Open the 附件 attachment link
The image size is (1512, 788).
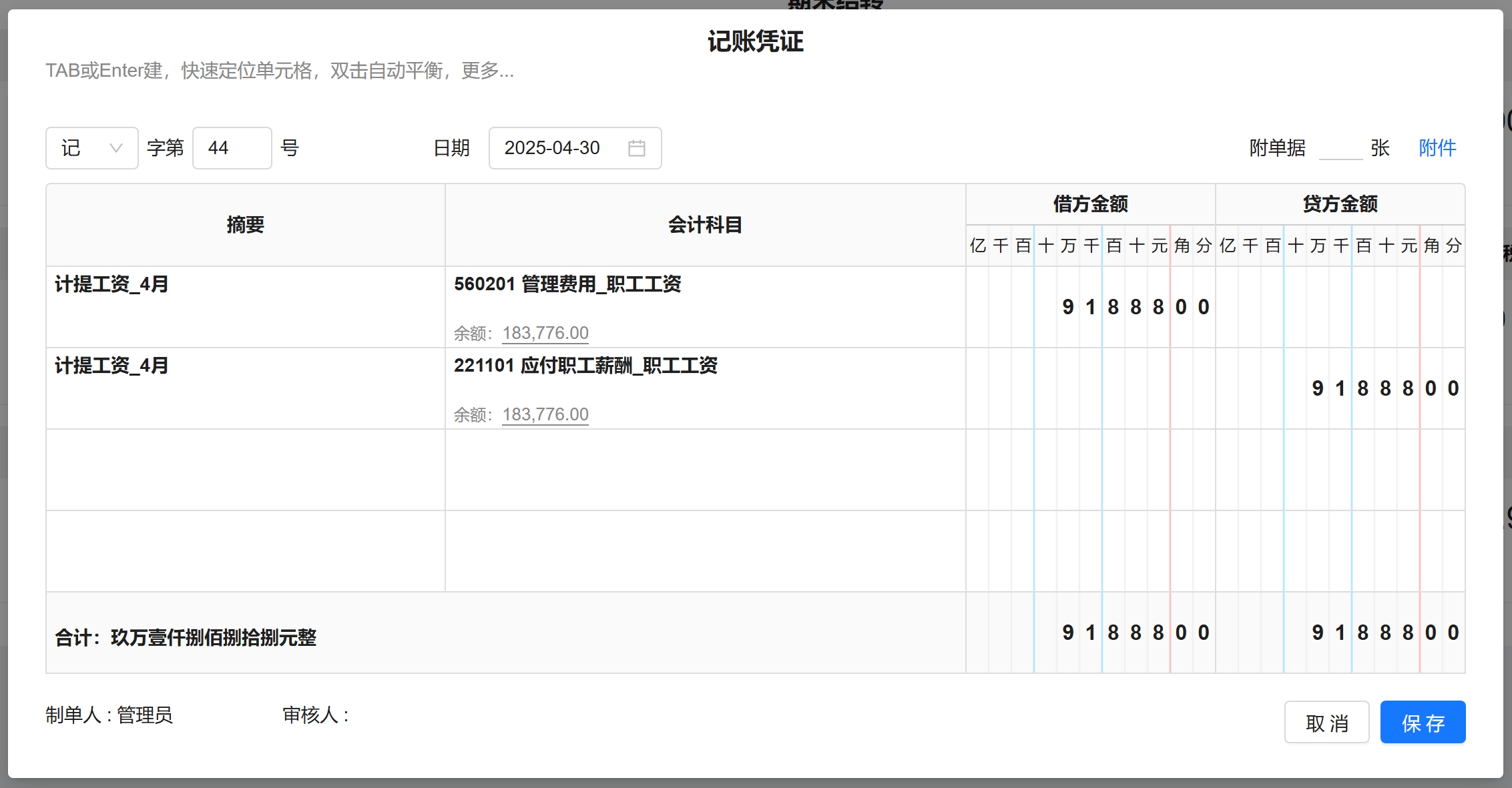(1437, 148)
